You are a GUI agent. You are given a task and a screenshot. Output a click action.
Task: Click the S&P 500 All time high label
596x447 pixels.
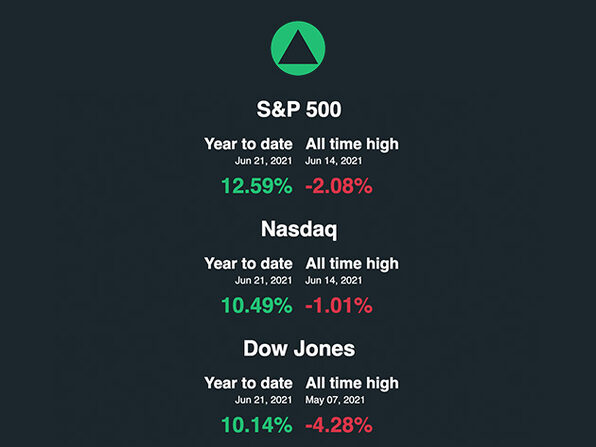352,144
